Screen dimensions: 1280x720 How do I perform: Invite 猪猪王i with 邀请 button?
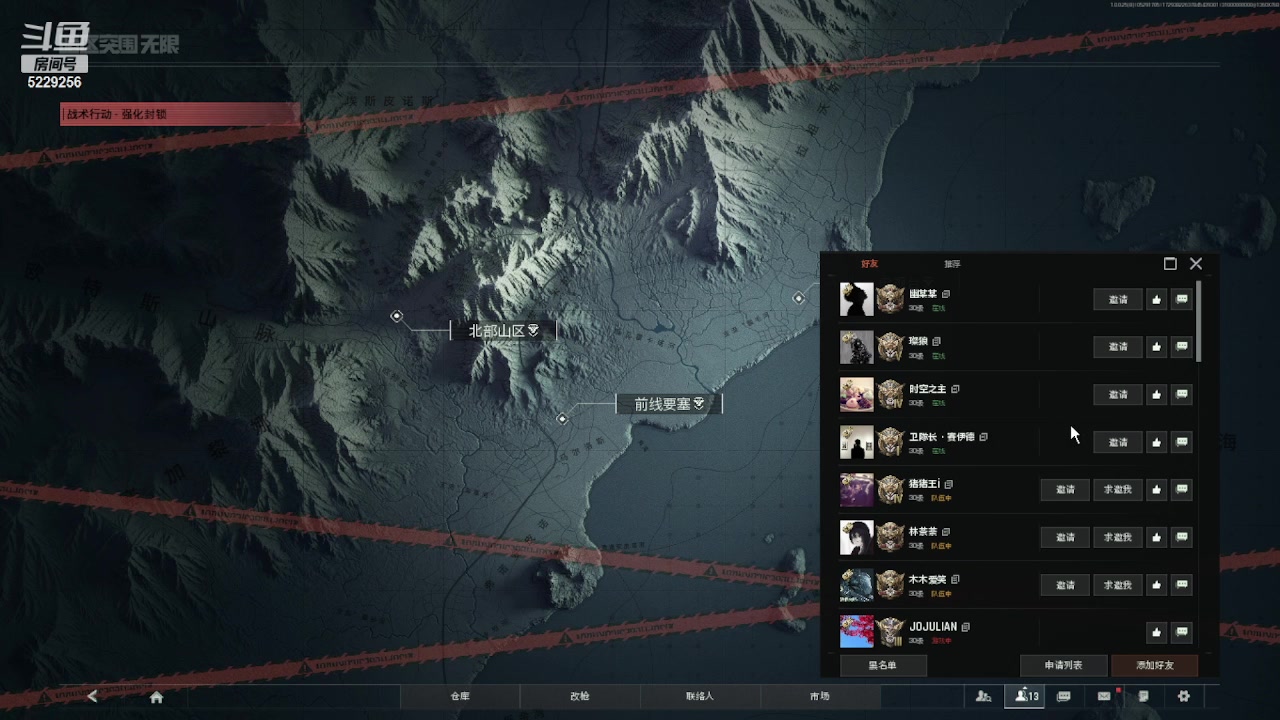point(1065,489)
